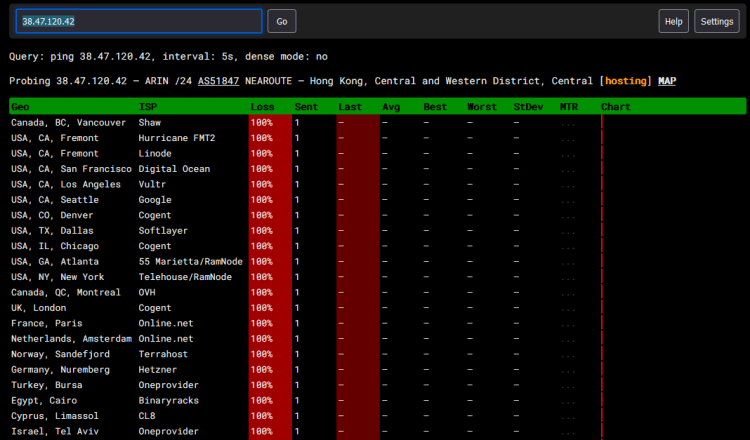Viewport: 750px width, 440px height.
Task: Select USA, TX, Dallas row
Action: pyautogui.click(x=377, y=231)
